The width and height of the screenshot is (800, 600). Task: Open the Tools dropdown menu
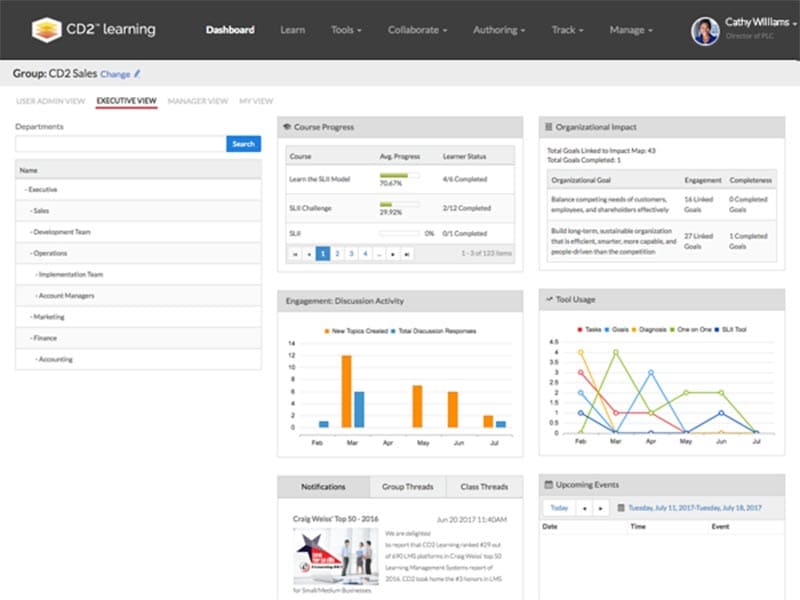point(346,30)
